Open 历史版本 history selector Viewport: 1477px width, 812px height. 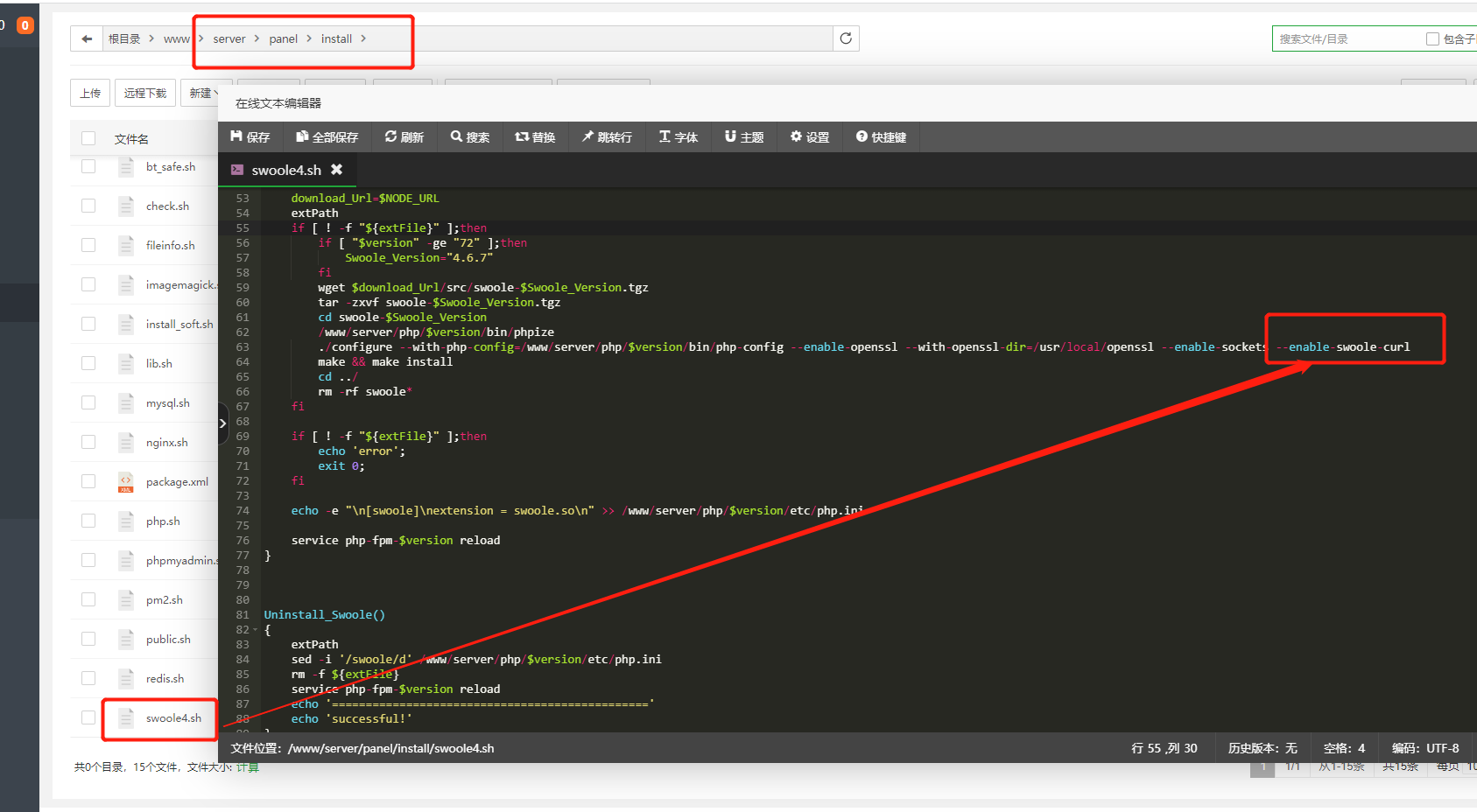click(x=1262, y=748)
